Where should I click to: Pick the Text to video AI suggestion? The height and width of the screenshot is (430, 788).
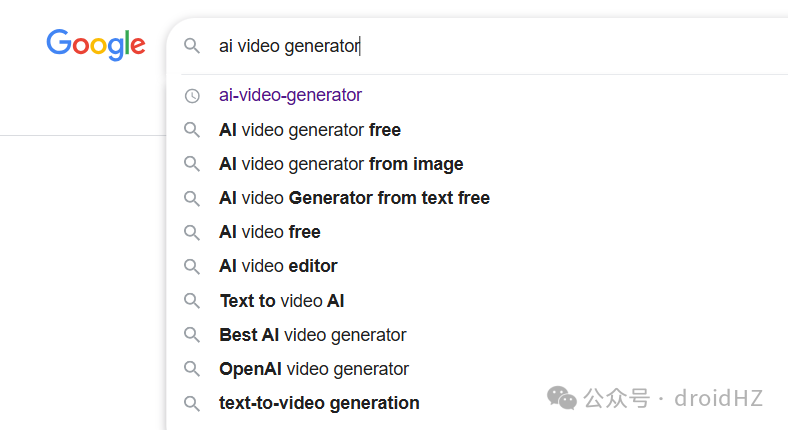282,300
